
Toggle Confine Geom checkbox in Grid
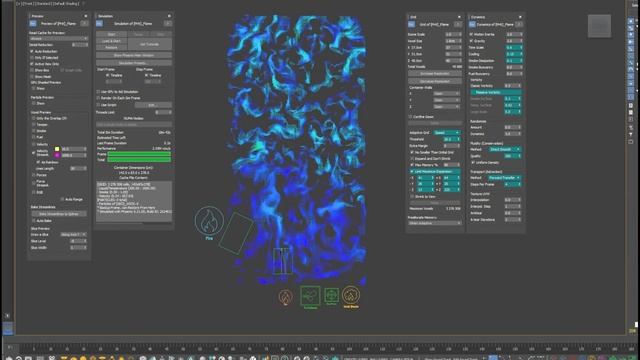point(411,117)
